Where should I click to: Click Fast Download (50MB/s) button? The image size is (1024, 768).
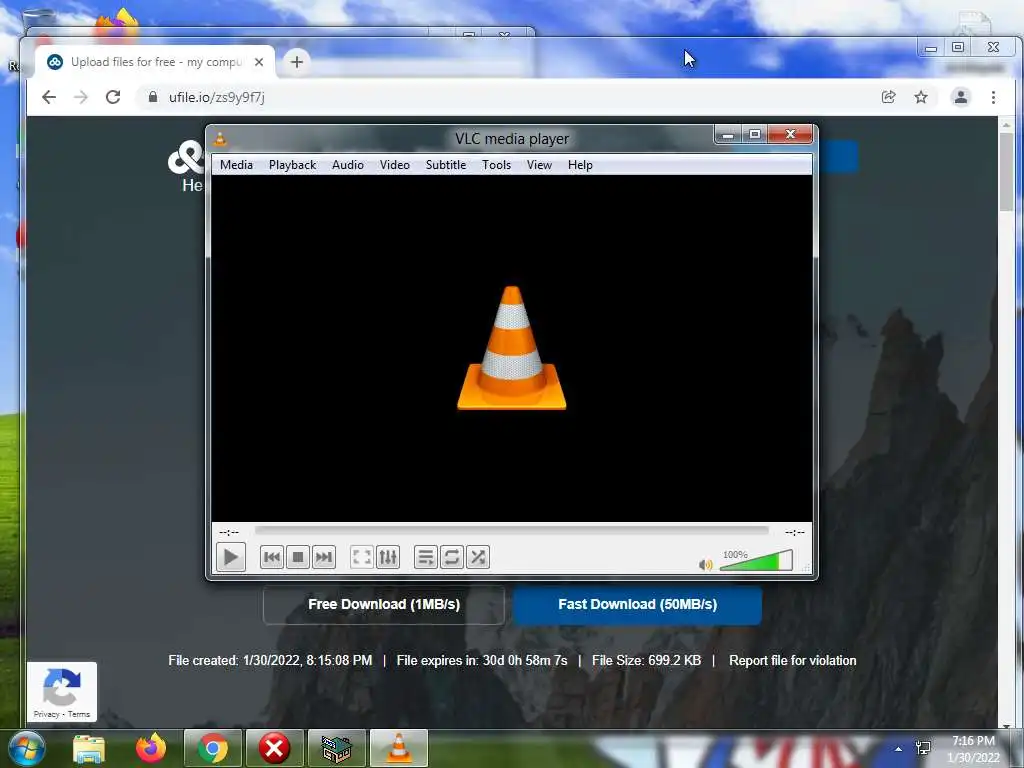637,605
